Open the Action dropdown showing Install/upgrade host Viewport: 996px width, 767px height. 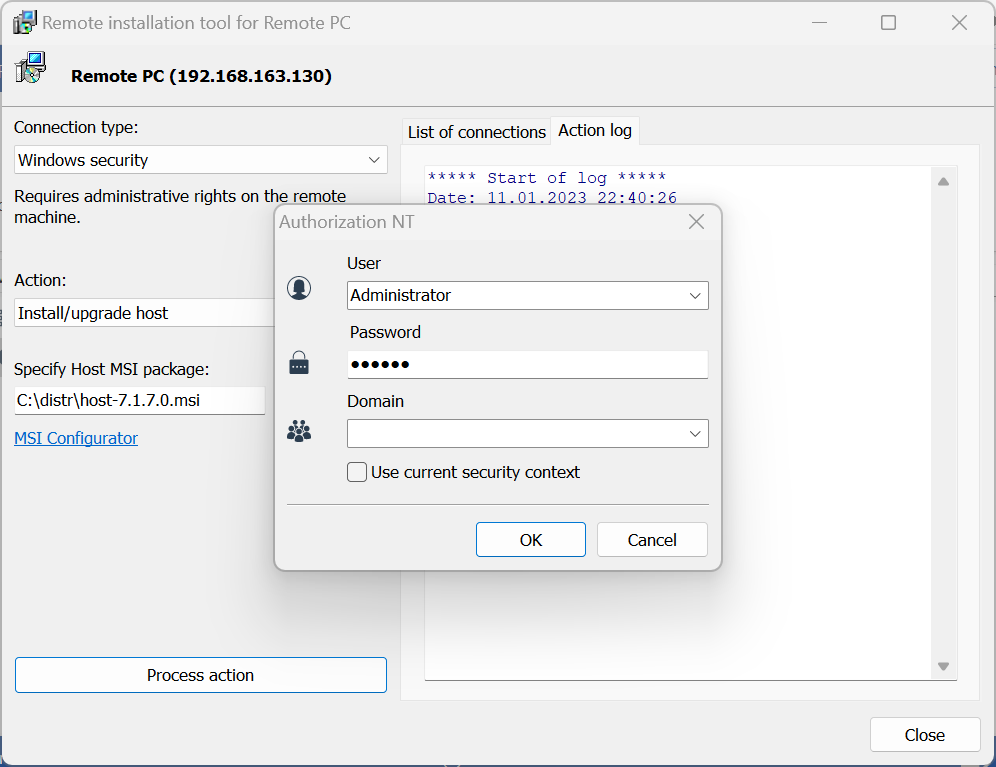click(145, 313)
